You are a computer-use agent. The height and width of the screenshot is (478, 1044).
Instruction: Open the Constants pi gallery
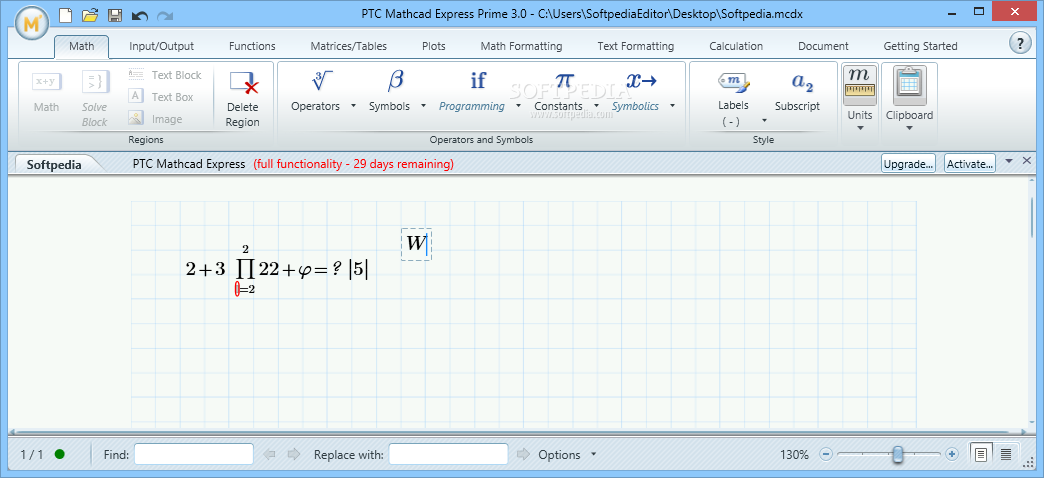[564, 81]
